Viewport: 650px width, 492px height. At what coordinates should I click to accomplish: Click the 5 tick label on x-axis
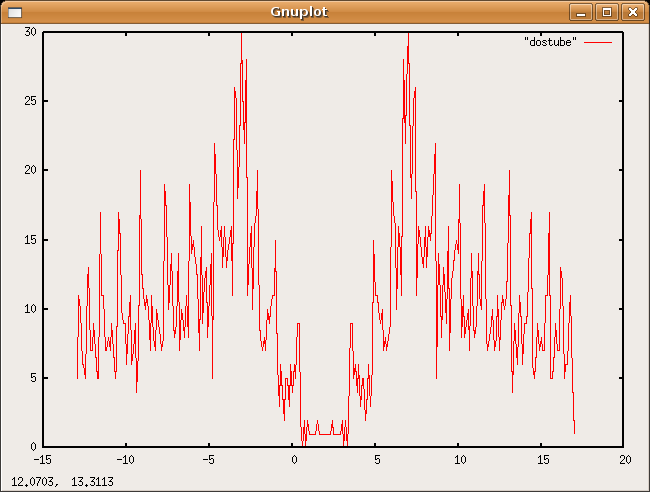377,460
